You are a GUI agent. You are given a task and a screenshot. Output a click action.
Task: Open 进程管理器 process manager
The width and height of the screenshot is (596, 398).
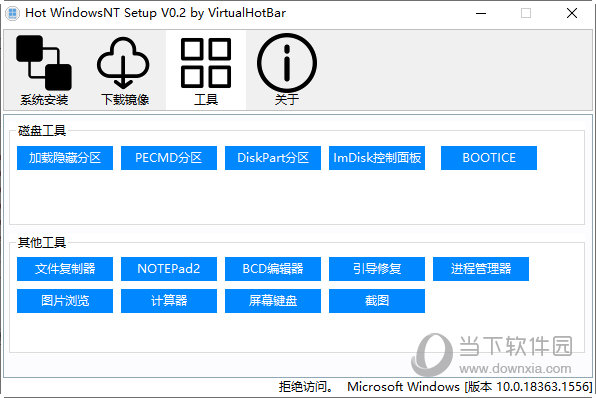point(481,269)
